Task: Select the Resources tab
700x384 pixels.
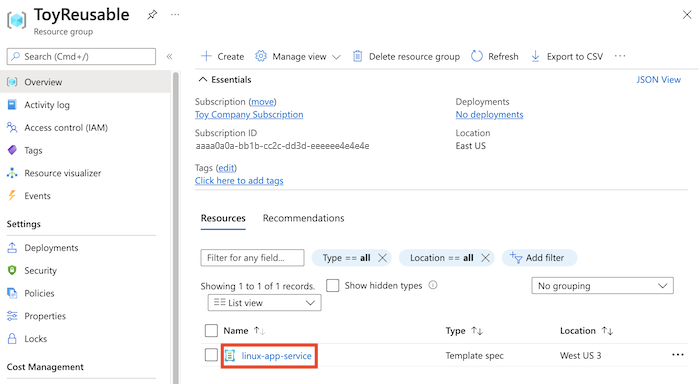Action: [223, 218]
